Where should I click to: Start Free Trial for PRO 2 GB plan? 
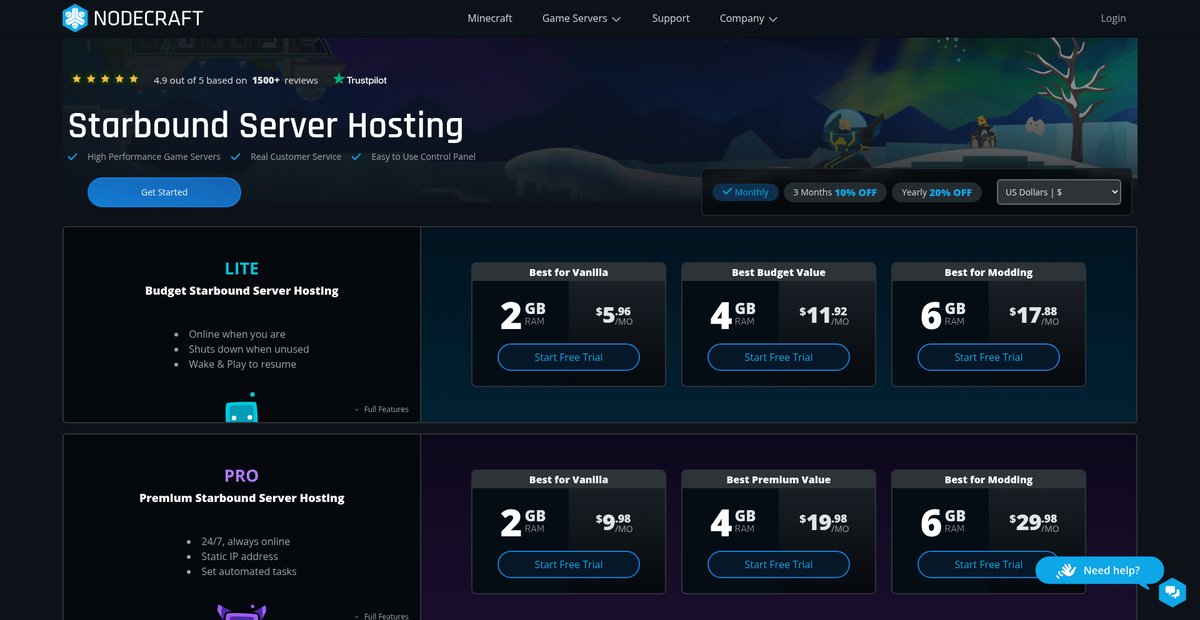pyautogui.click(x=569, y=564)
